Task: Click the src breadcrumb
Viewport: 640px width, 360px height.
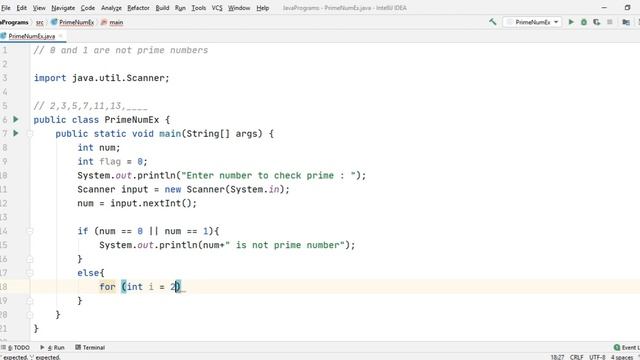Action: click(40, 22)
